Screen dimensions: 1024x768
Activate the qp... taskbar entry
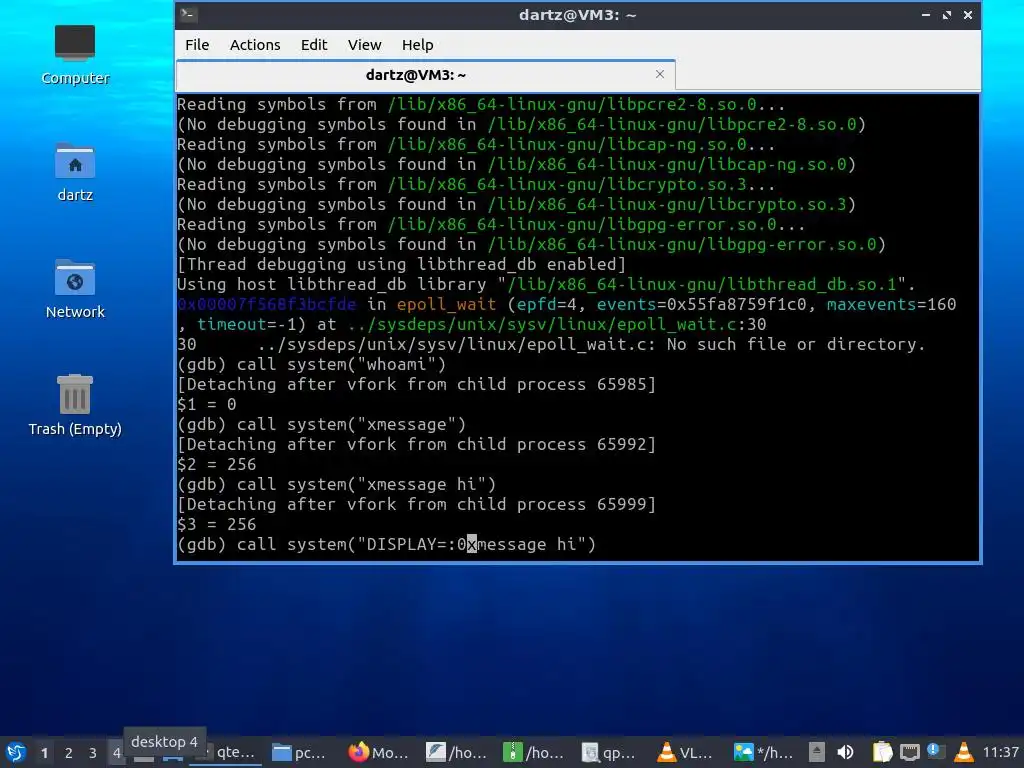pos(610,753)
